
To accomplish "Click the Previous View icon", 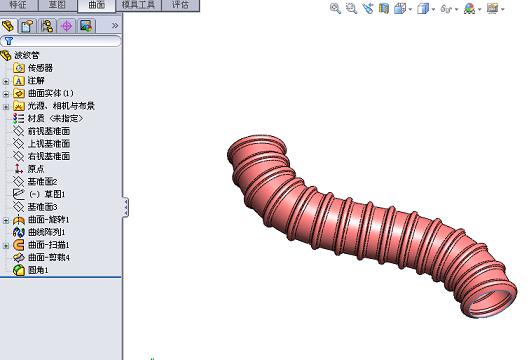I will pyautogui.click(x=368, y=8).
